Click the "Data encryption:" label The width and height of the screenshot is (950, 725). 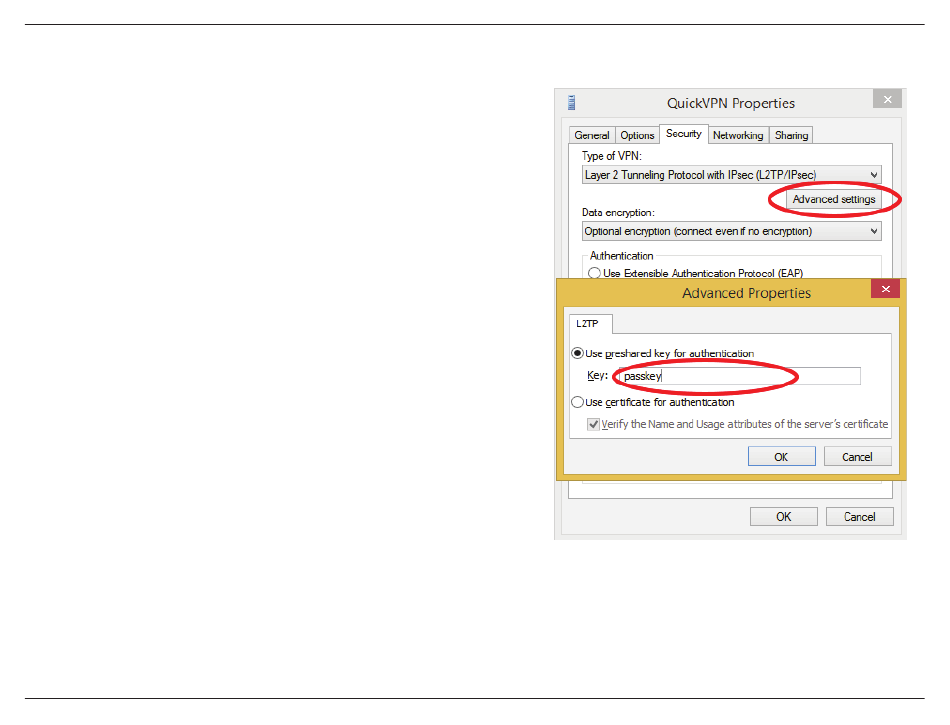(619, 213)
